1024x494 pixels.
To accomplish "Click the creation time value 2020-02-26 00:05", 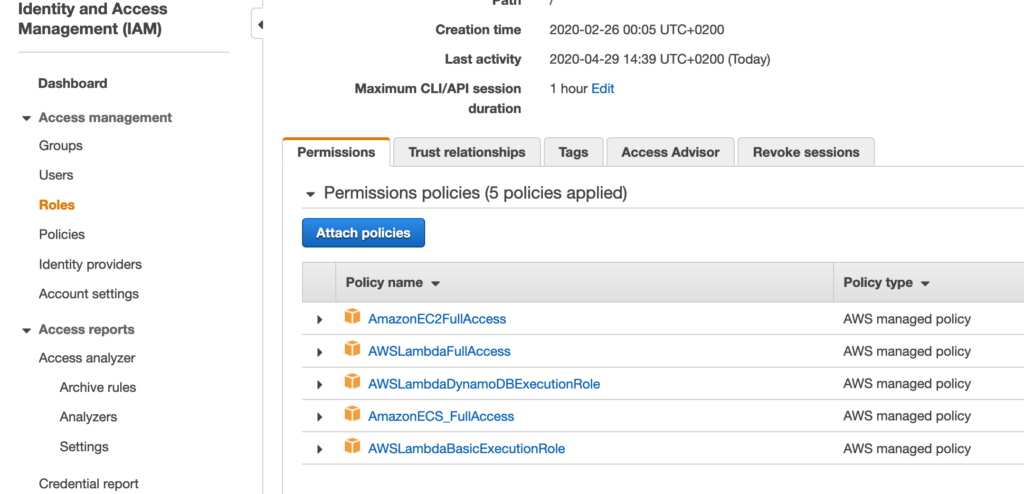I will coord(637,30).
